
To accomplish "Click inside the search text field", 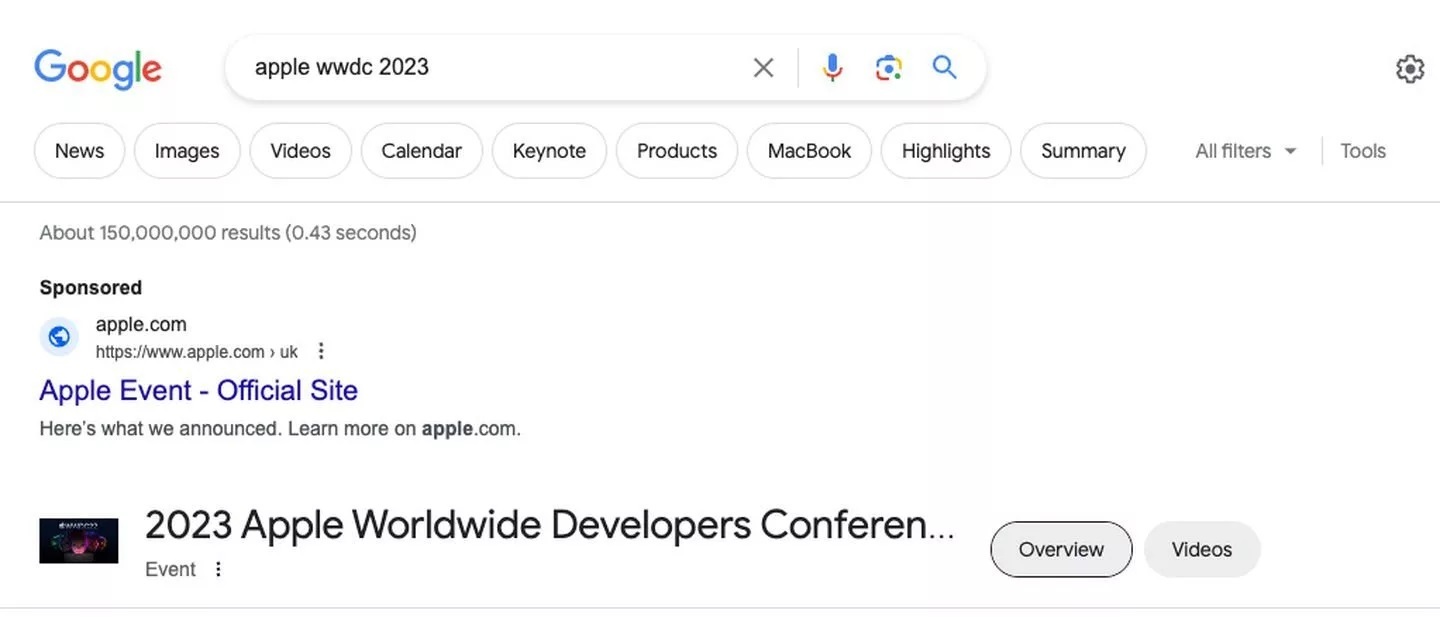I will (x=490, y=68).
